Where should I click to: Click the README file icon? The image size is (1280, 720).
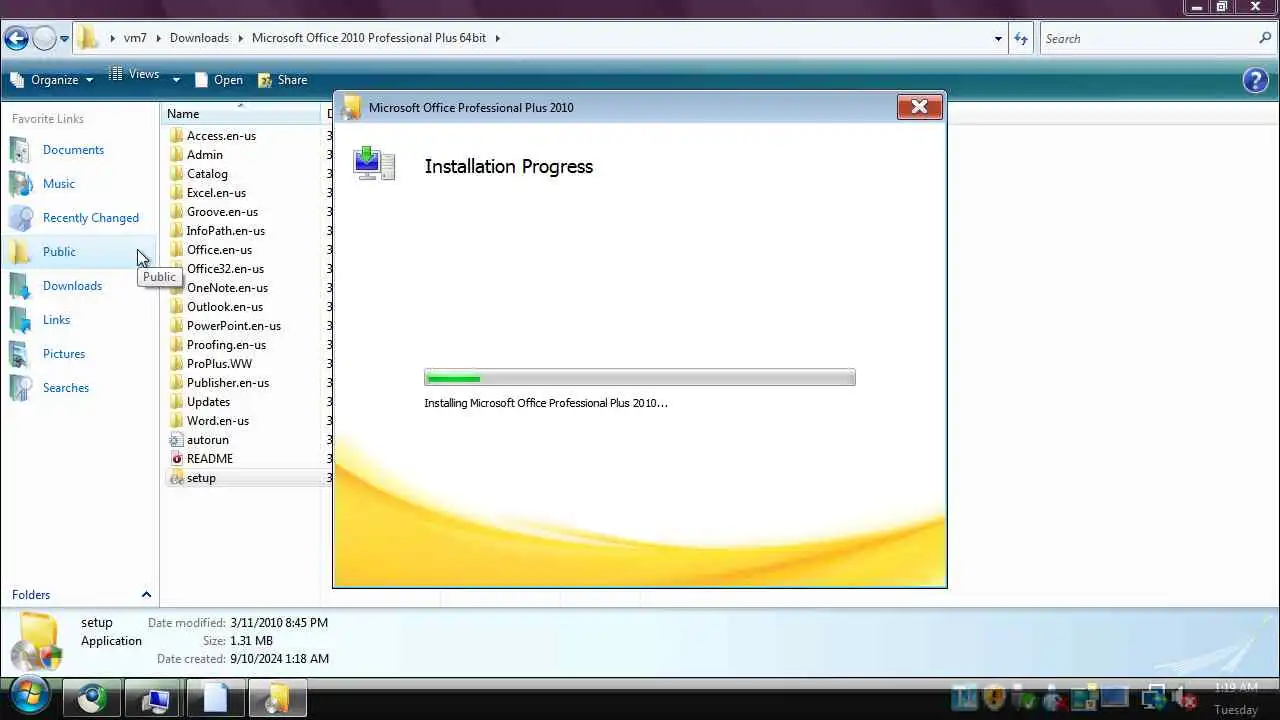tap(176, 459)
